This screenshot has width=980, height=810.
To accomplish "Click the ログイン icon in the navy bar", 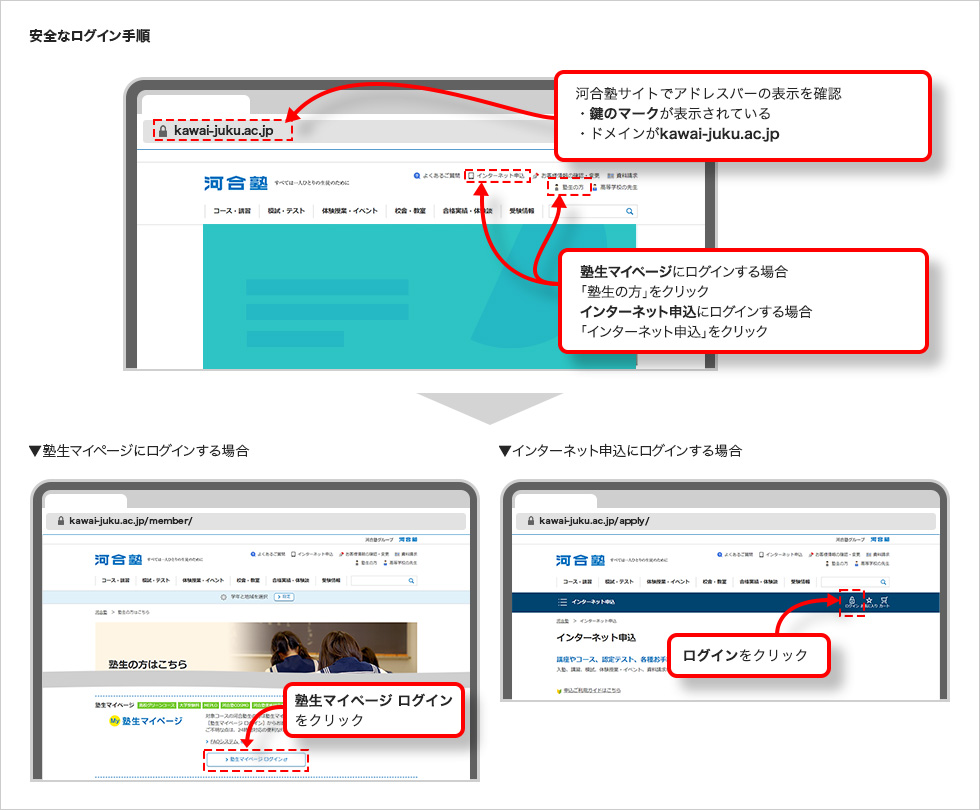I will (x=852, y=602).
